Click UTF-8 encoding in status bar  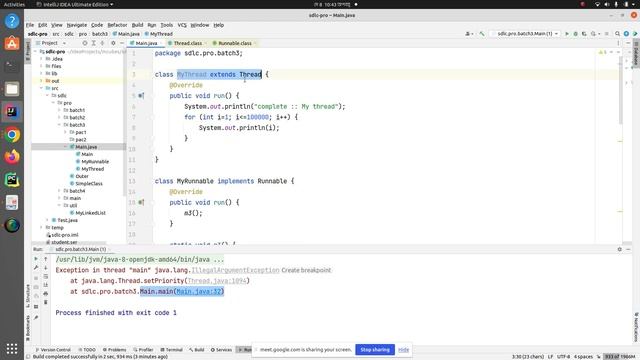point(564,357)
